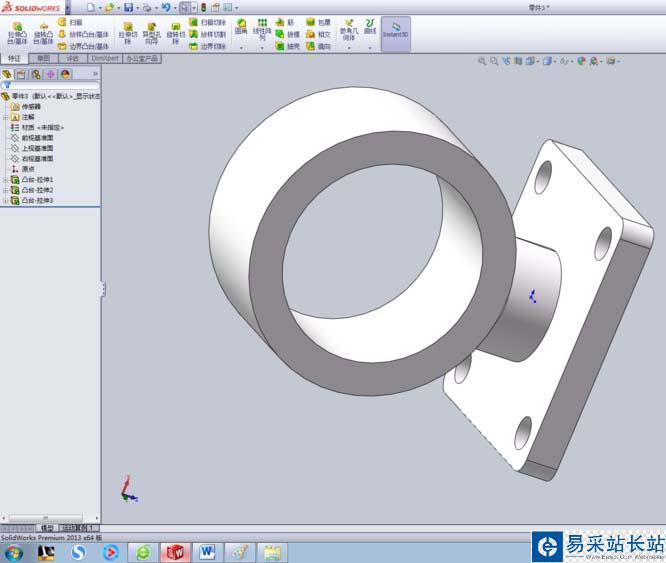Screen dimensions: 666x563
Task: Select the Swept Cut tool
Action: pyautogui.click(x=208, y=22)
